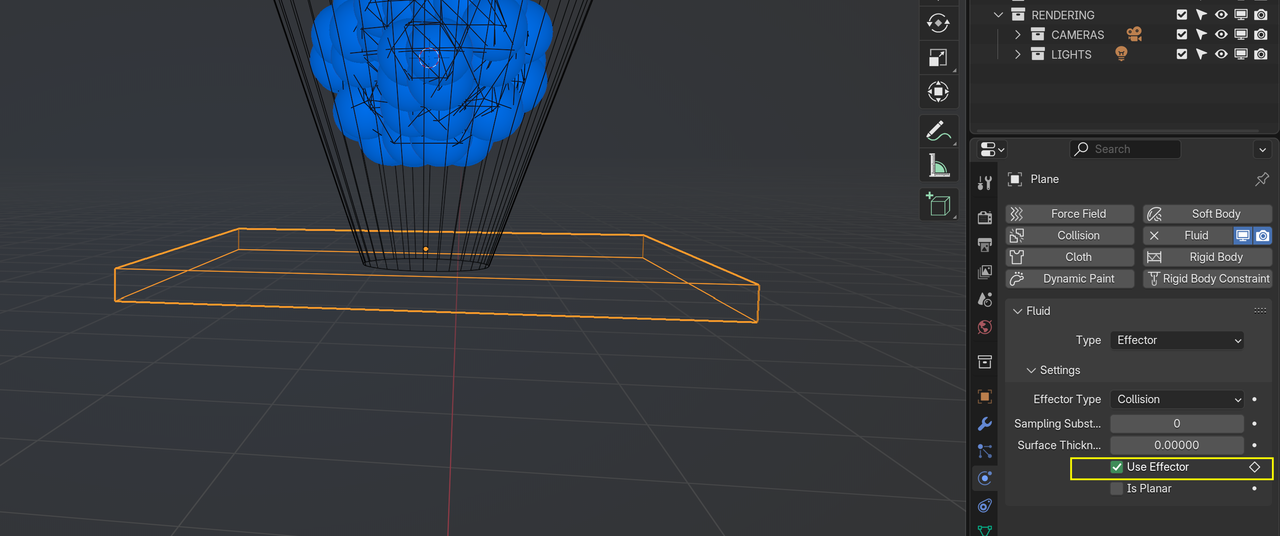Screen dimensions: 1280x536
Task: Disable LIGHTS collection in renders camera icon
Action: (1261, 55)
